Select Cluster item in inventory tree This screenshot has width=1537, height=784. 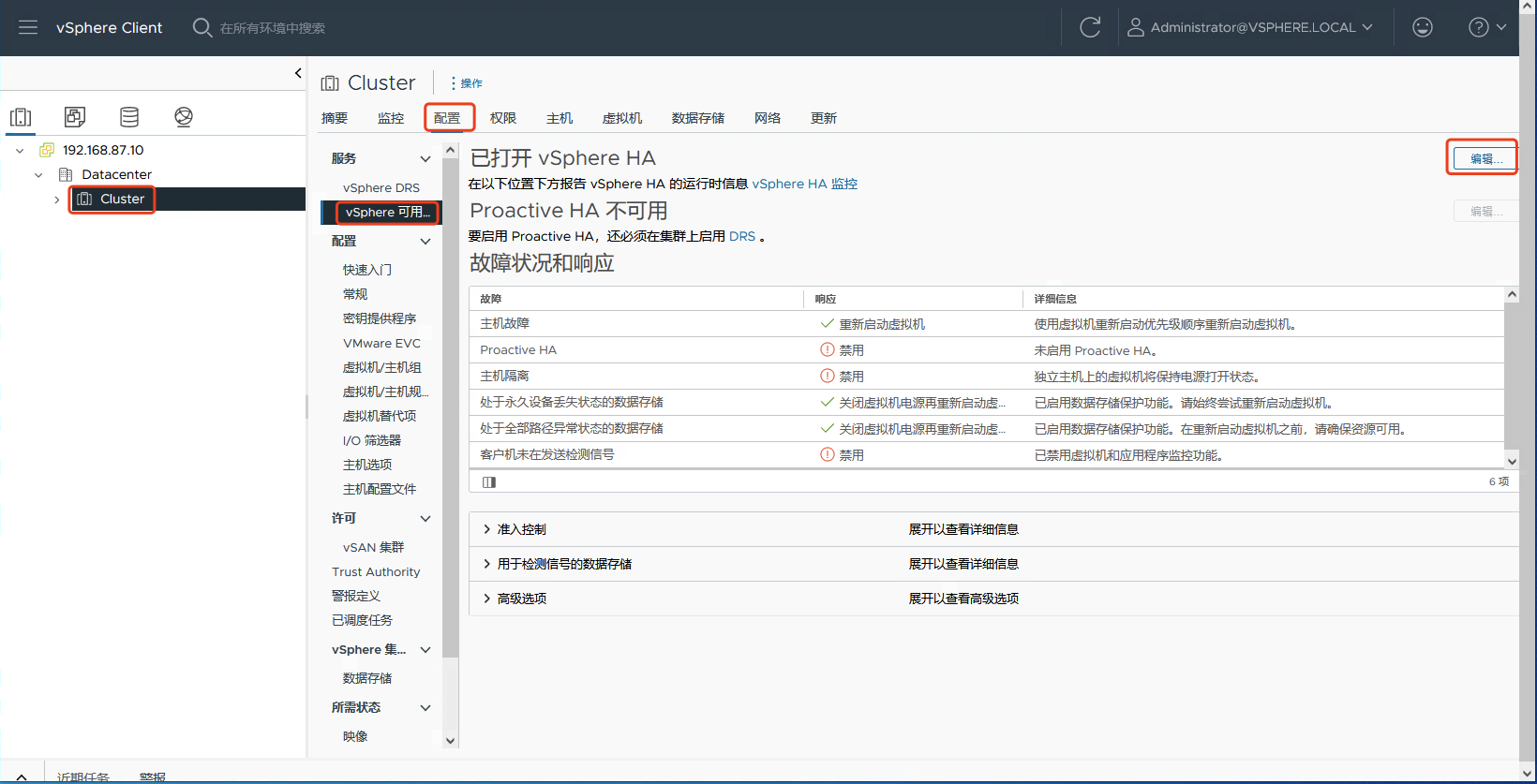pyautogui.click(x=122, y=200)
